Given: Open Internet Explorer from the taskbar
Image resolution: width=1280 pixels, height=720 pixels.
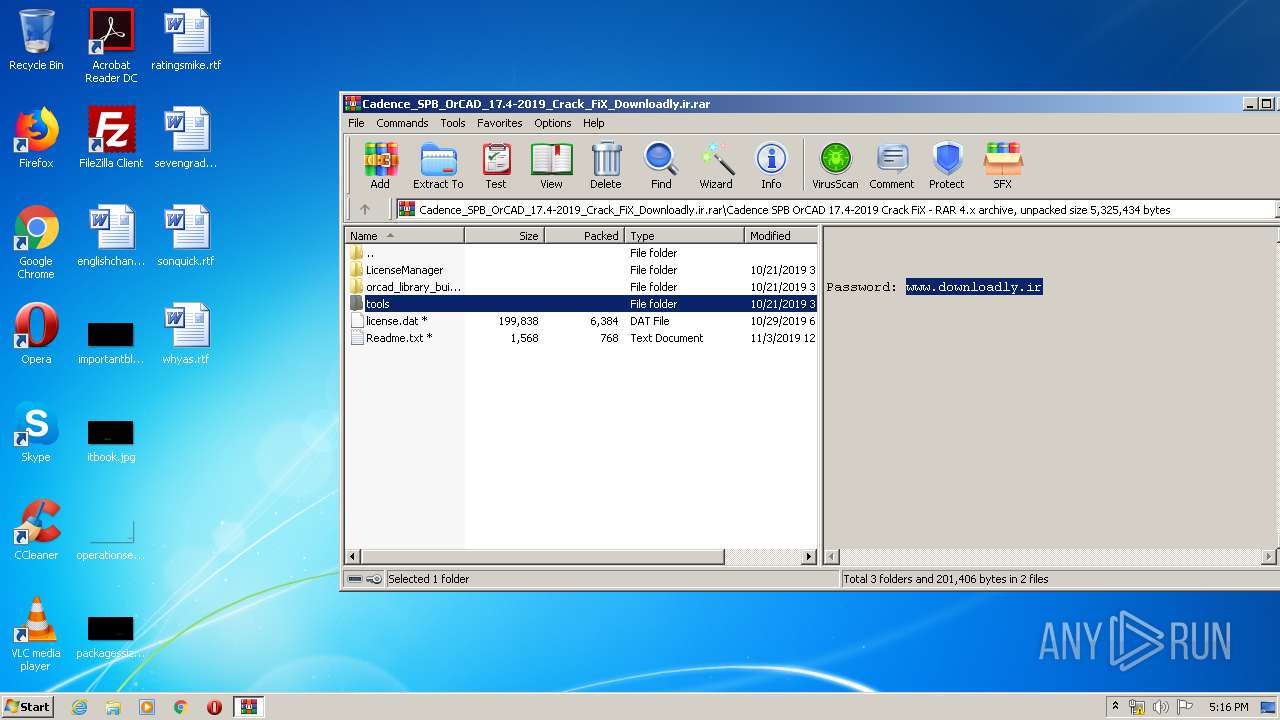Looking at the screenshot, I should coord(80,707).
